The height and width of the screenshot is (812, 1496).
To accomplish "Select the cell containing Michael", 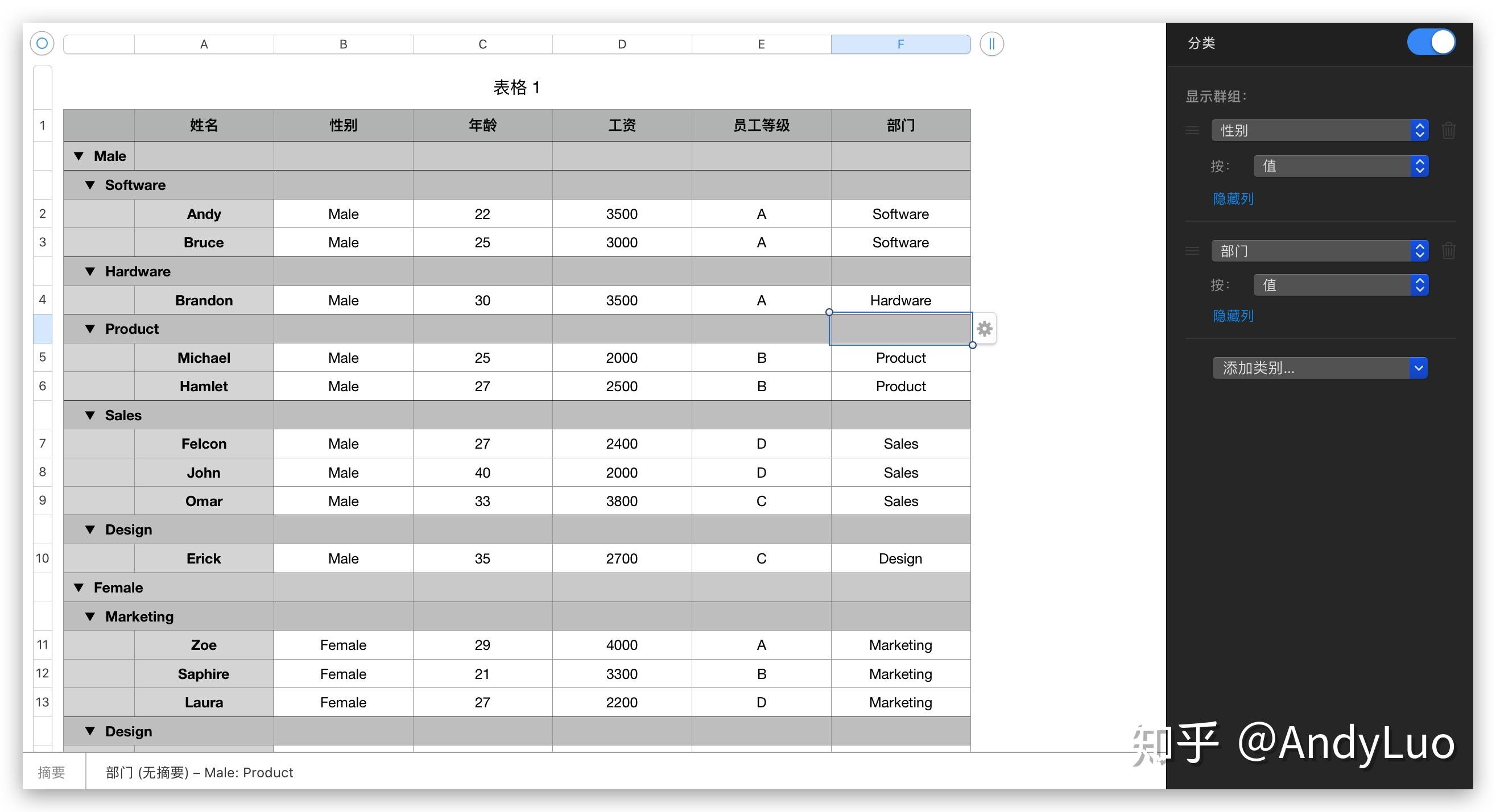I will (204, 358).
